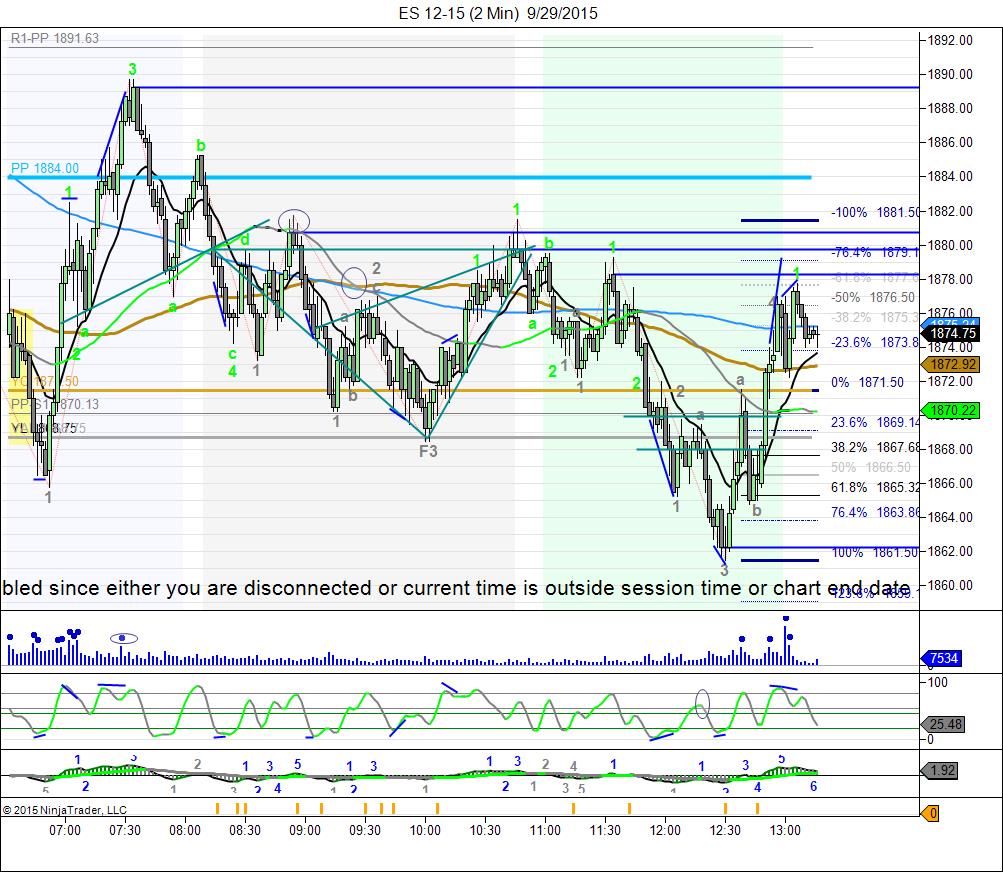Screen dimensions: 1003x872
Task: Click the 13:00 time axis label
Action: tap(786, 830)
